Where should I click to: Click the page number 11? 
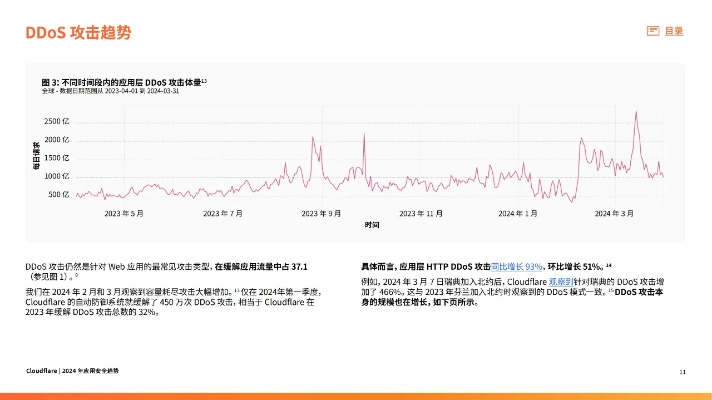[682, 372]
